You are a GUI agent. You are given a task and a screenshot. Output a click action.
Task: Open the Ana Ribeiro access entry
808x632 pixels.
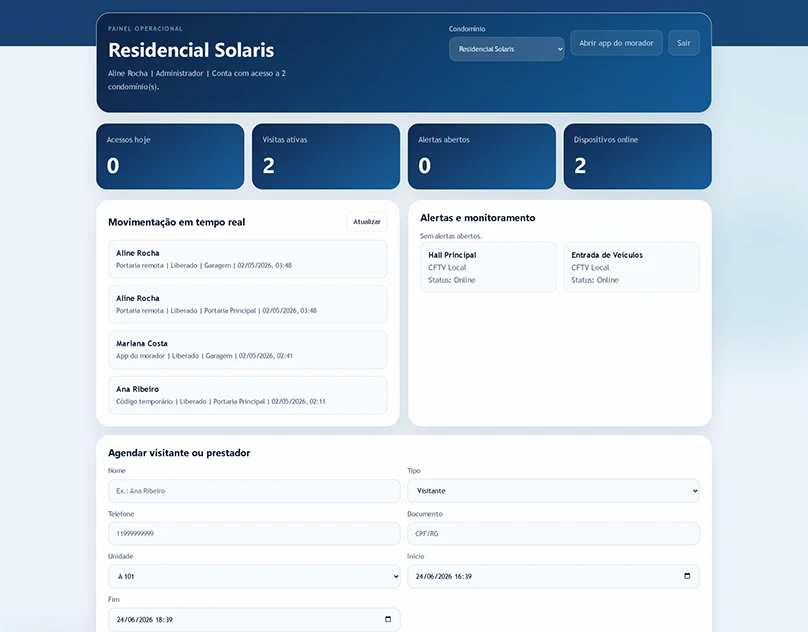(x=248, y=395)
